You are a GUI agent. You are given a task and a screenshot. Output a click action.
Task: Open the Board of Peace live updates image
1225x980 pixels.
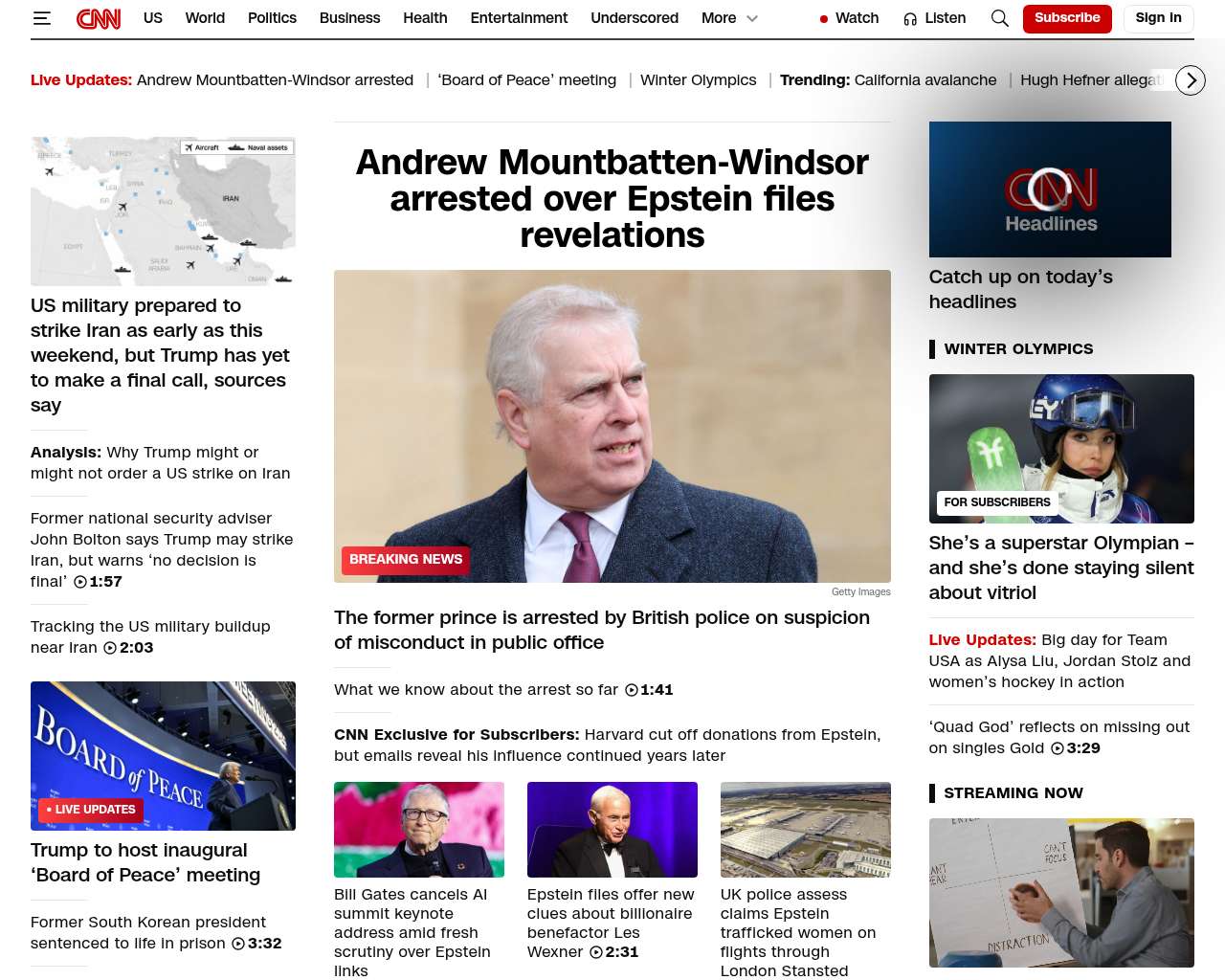click(163, 756)
